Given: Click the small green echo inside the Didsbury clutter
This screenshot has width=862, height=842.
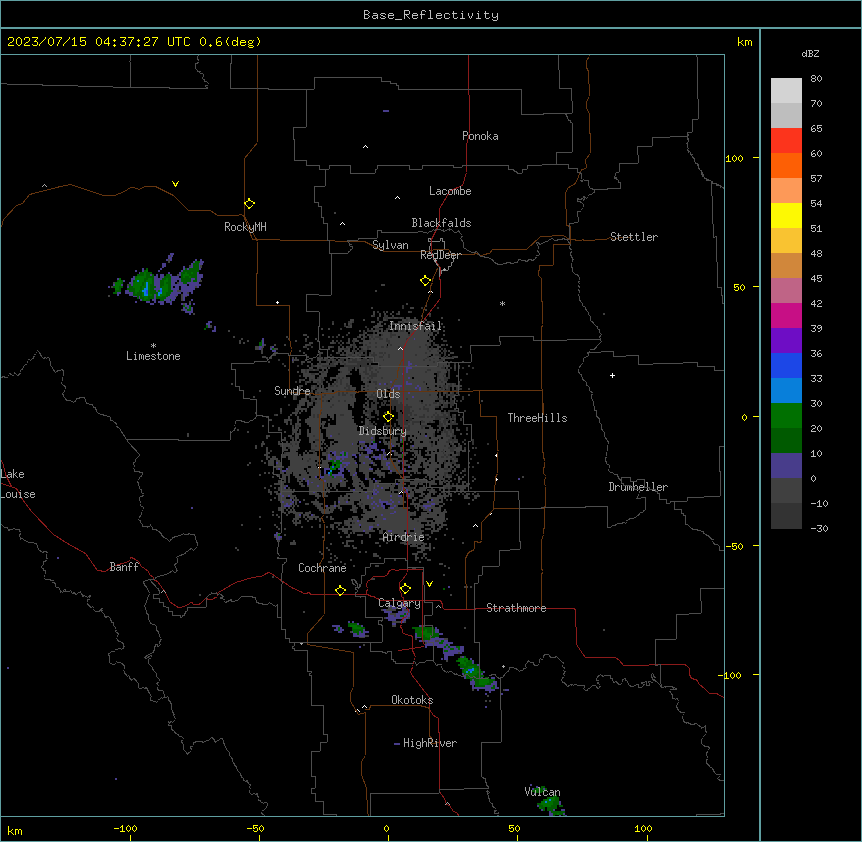Looking at the screenshot, I should click(x=334, y=467).
